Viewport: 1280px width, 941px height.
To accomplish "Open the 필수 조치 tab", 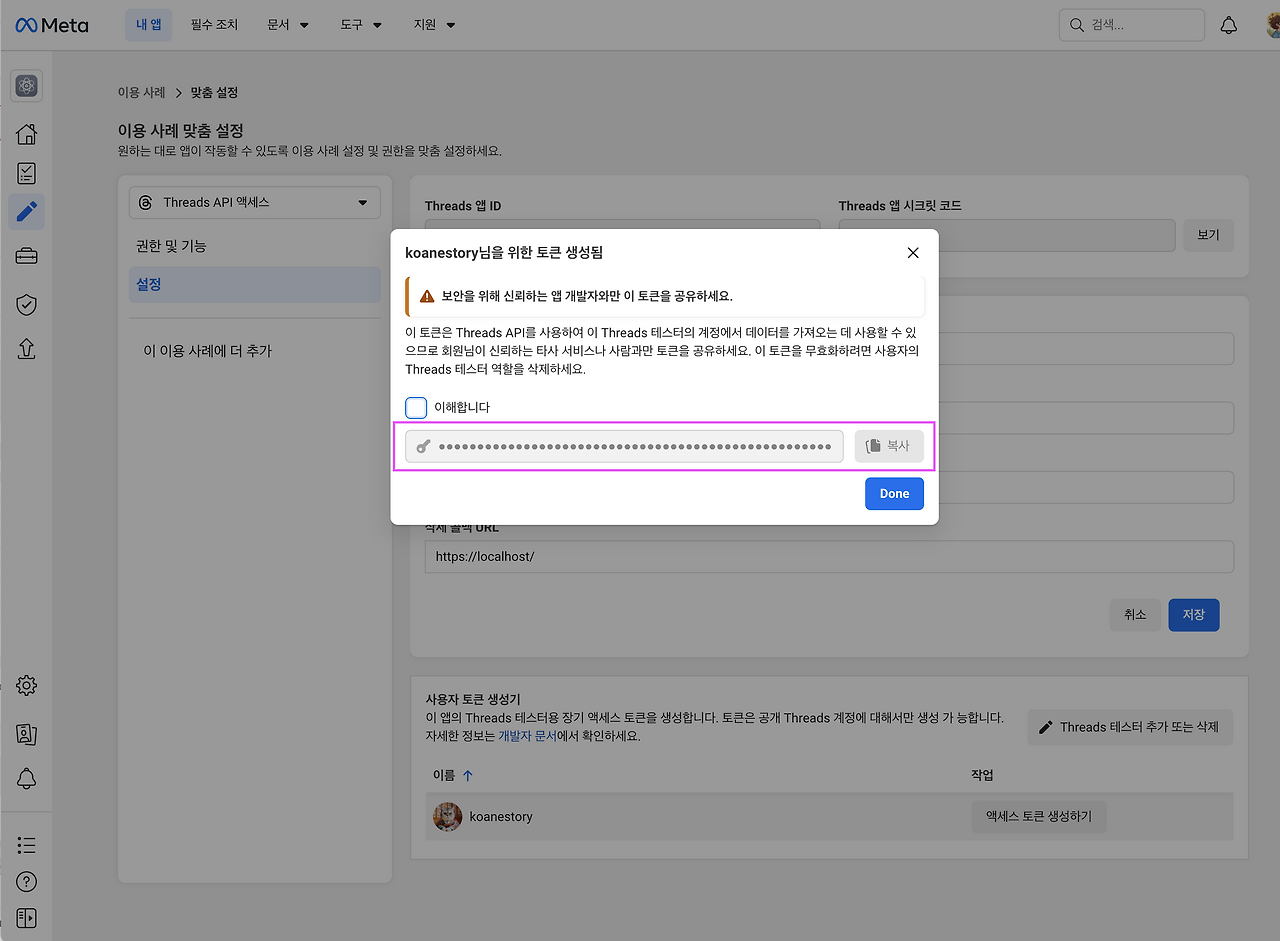I will coord(215,25).
